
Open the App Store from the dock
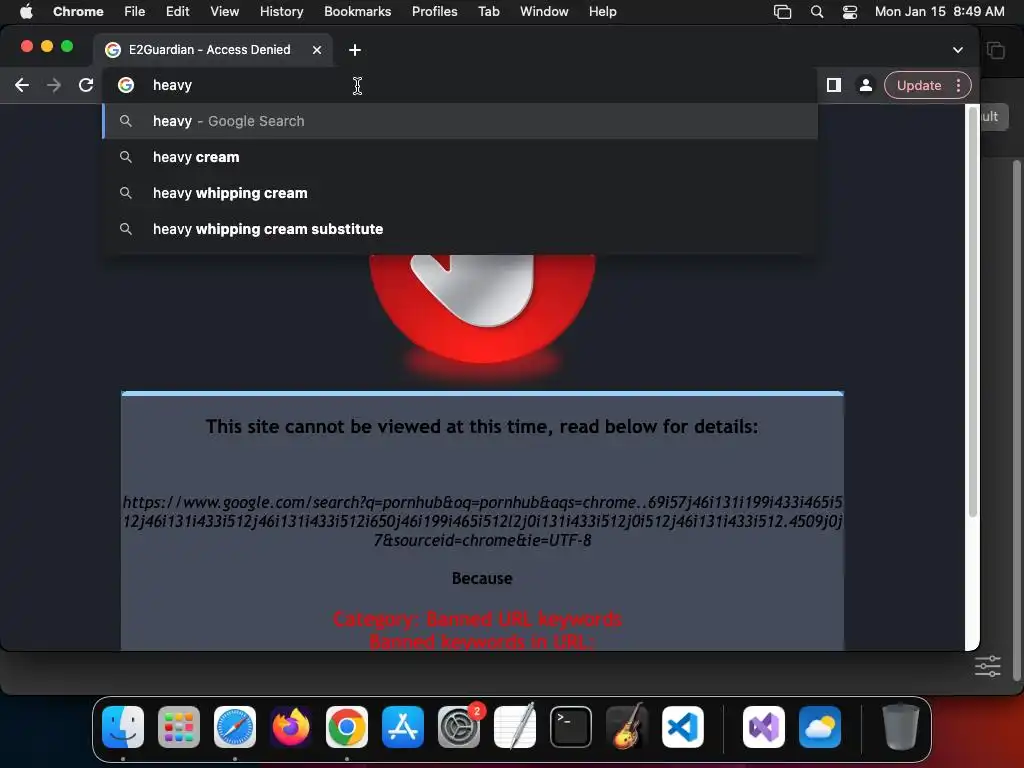click(x=402, y=727)
